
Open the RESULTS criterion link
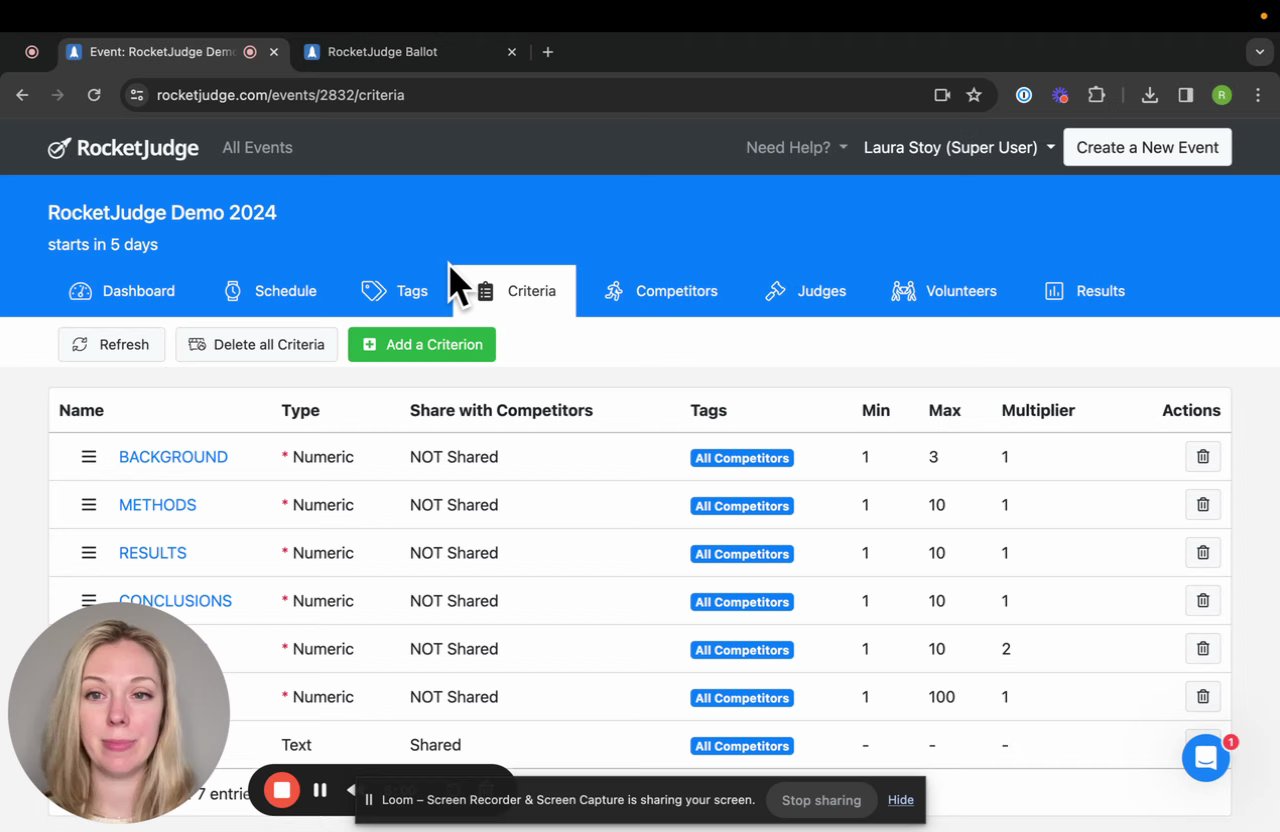(x=152, y=553)
